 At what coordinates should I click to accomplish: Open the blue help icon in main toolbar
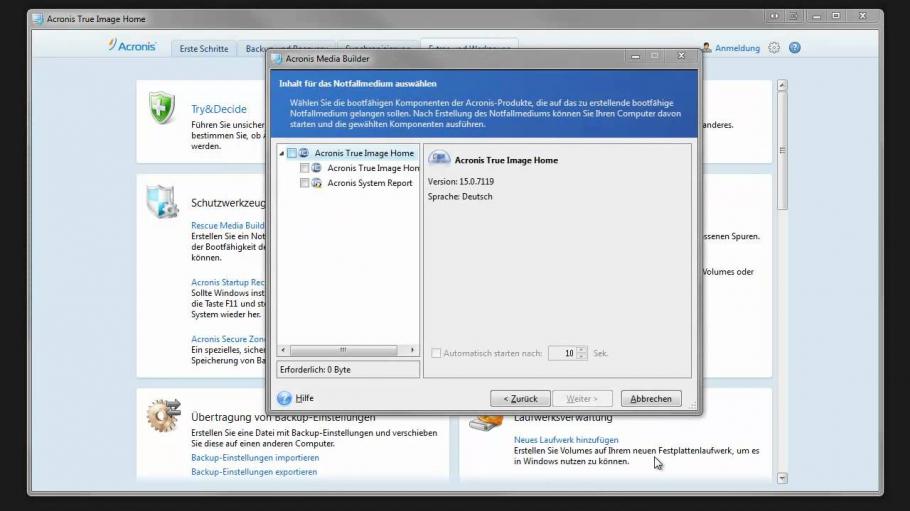[795, 48]
